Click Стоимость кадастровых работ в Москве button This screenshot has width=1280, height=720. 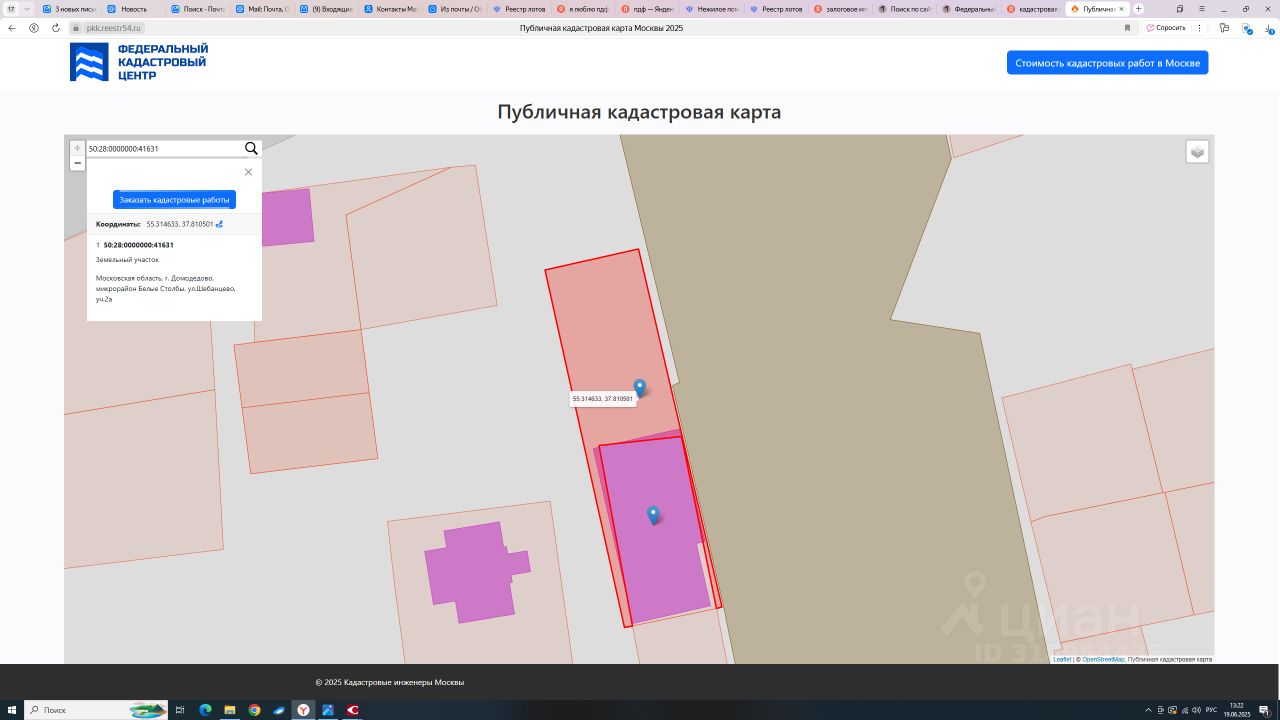click(x=1107, y=63)
